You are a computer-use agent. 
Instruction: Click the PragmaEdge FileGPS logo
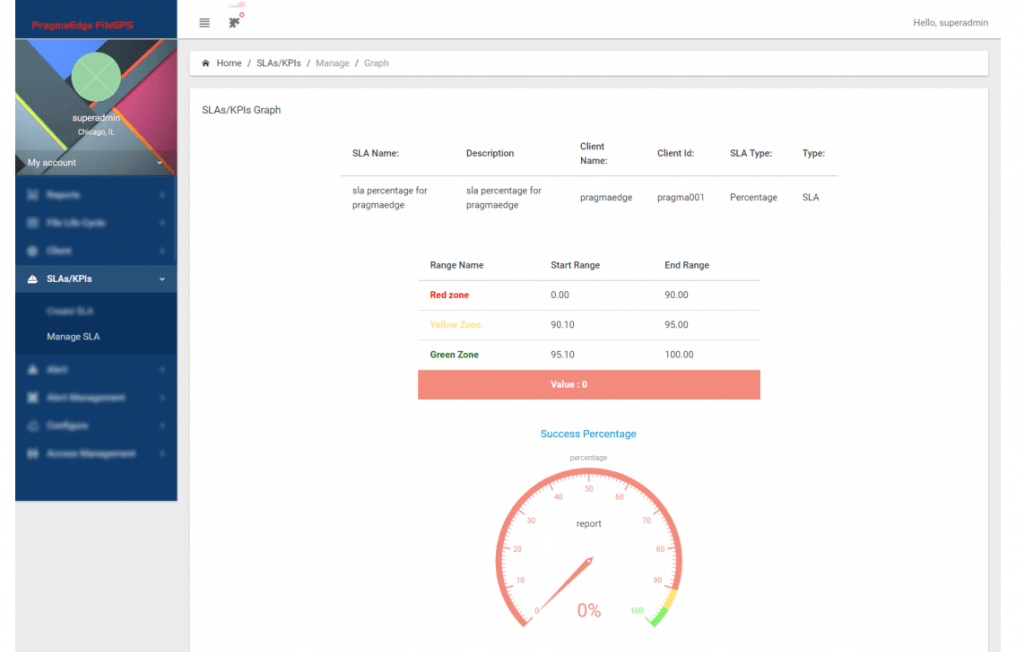click(x=82, y=25)
